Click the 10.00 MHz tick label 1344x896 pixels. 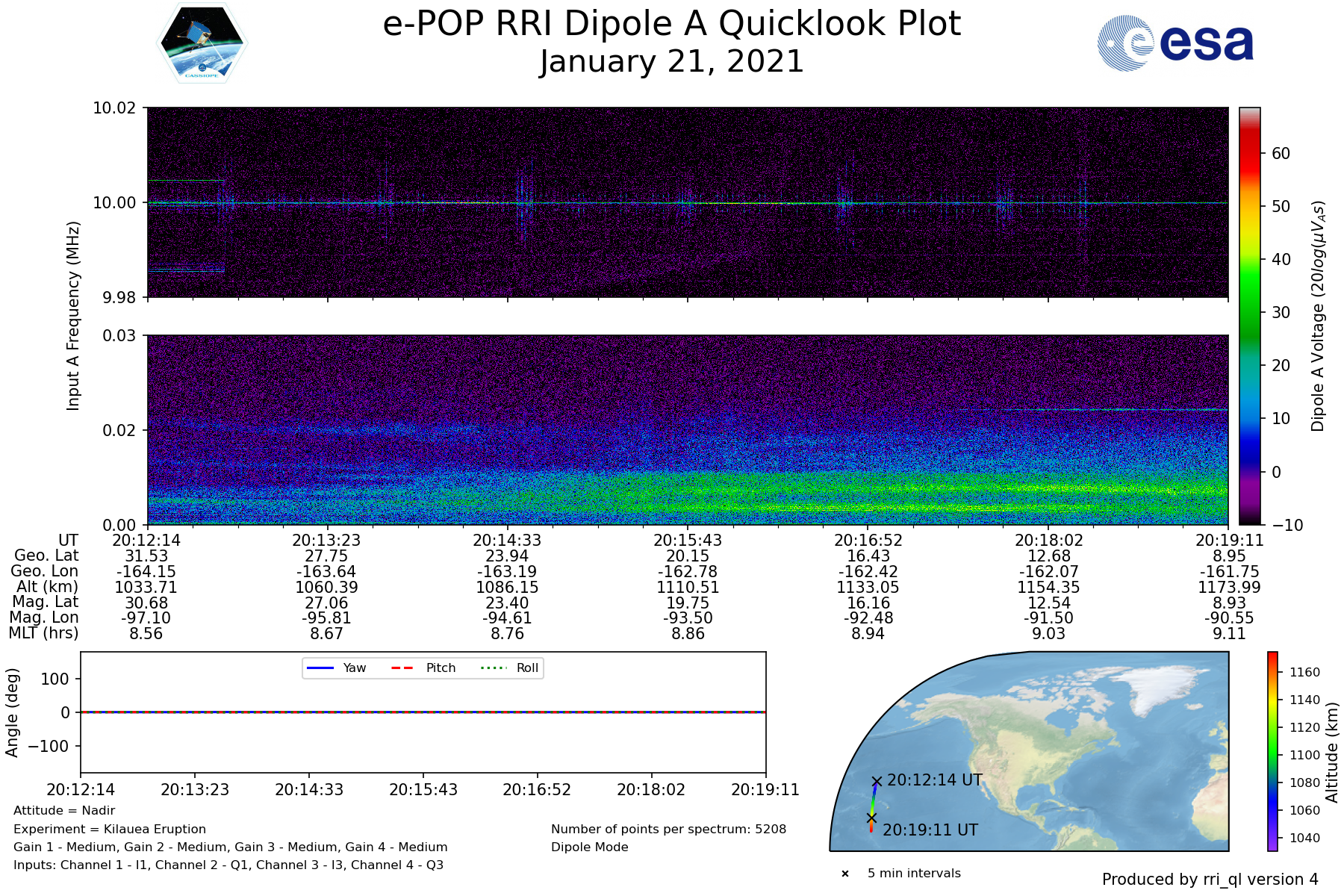coord(114,203)
